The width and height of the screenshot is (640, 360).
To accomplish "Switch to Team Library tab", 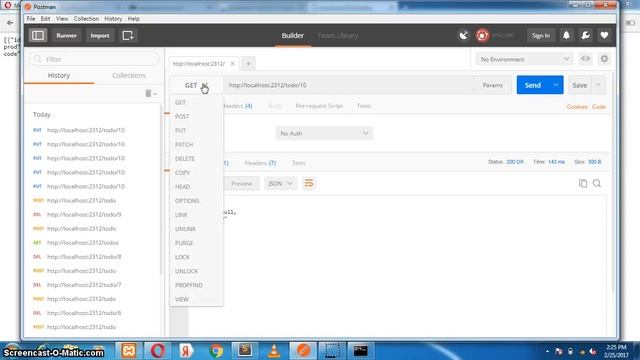I will (x=338, y=36).
